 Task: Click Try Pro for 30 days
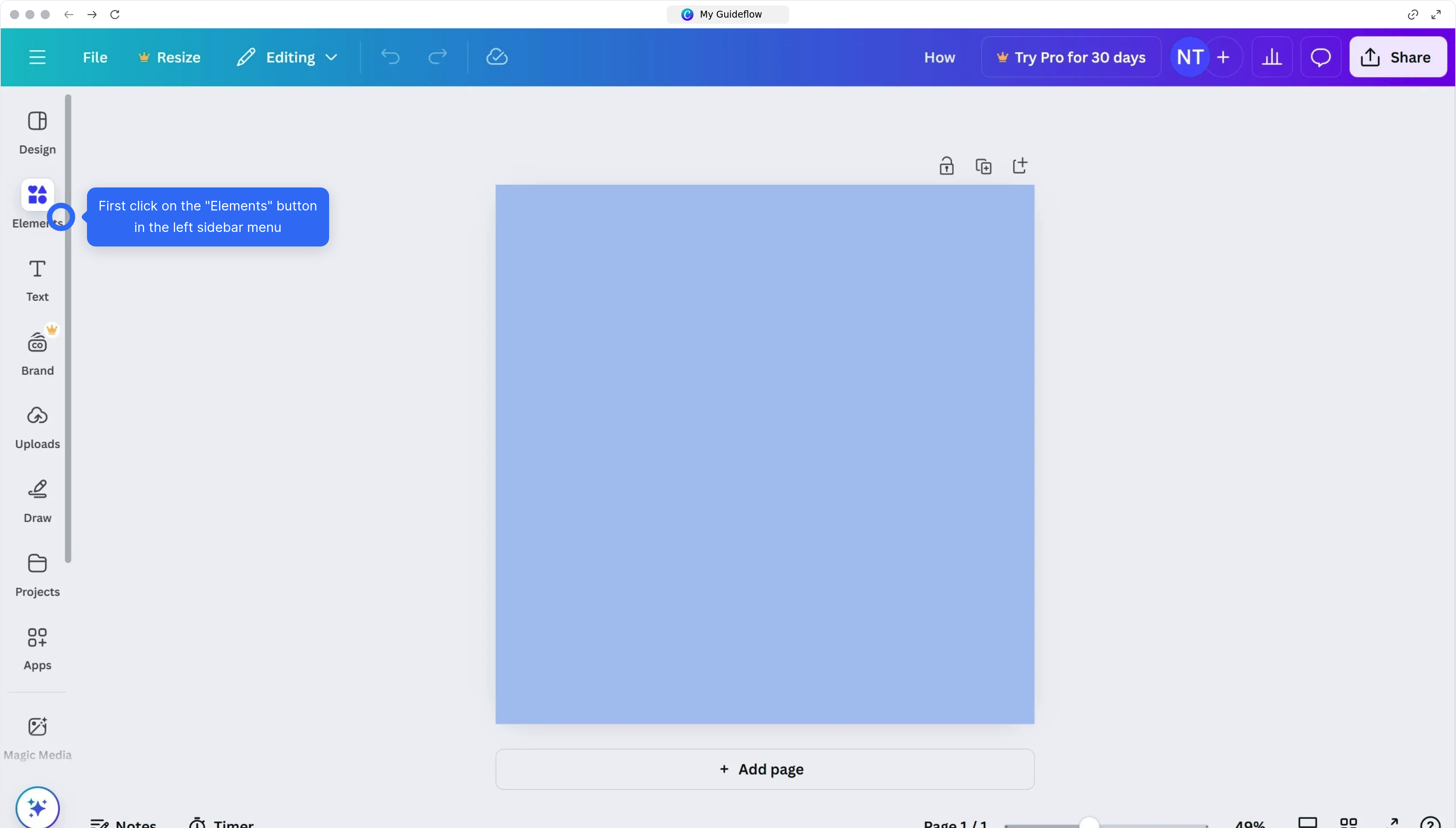click(x=1071, y=57)
